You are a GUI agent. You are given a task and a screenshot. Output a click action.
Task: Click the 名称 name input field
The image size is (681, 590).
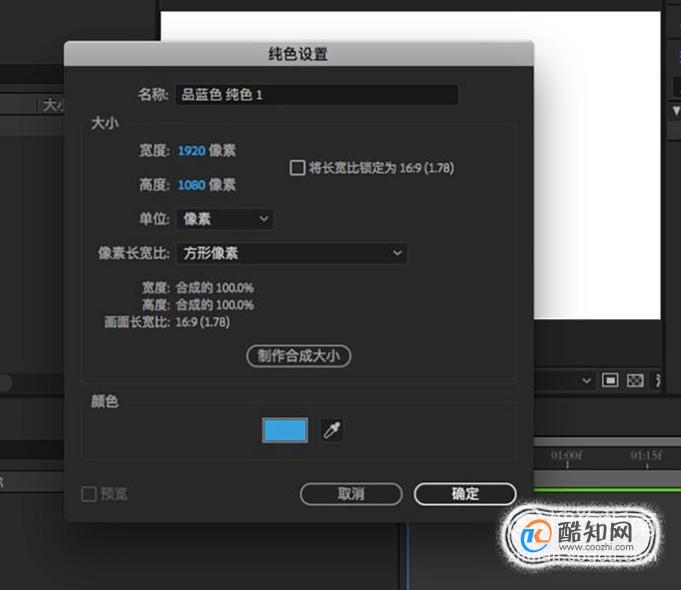click(317, 95)
